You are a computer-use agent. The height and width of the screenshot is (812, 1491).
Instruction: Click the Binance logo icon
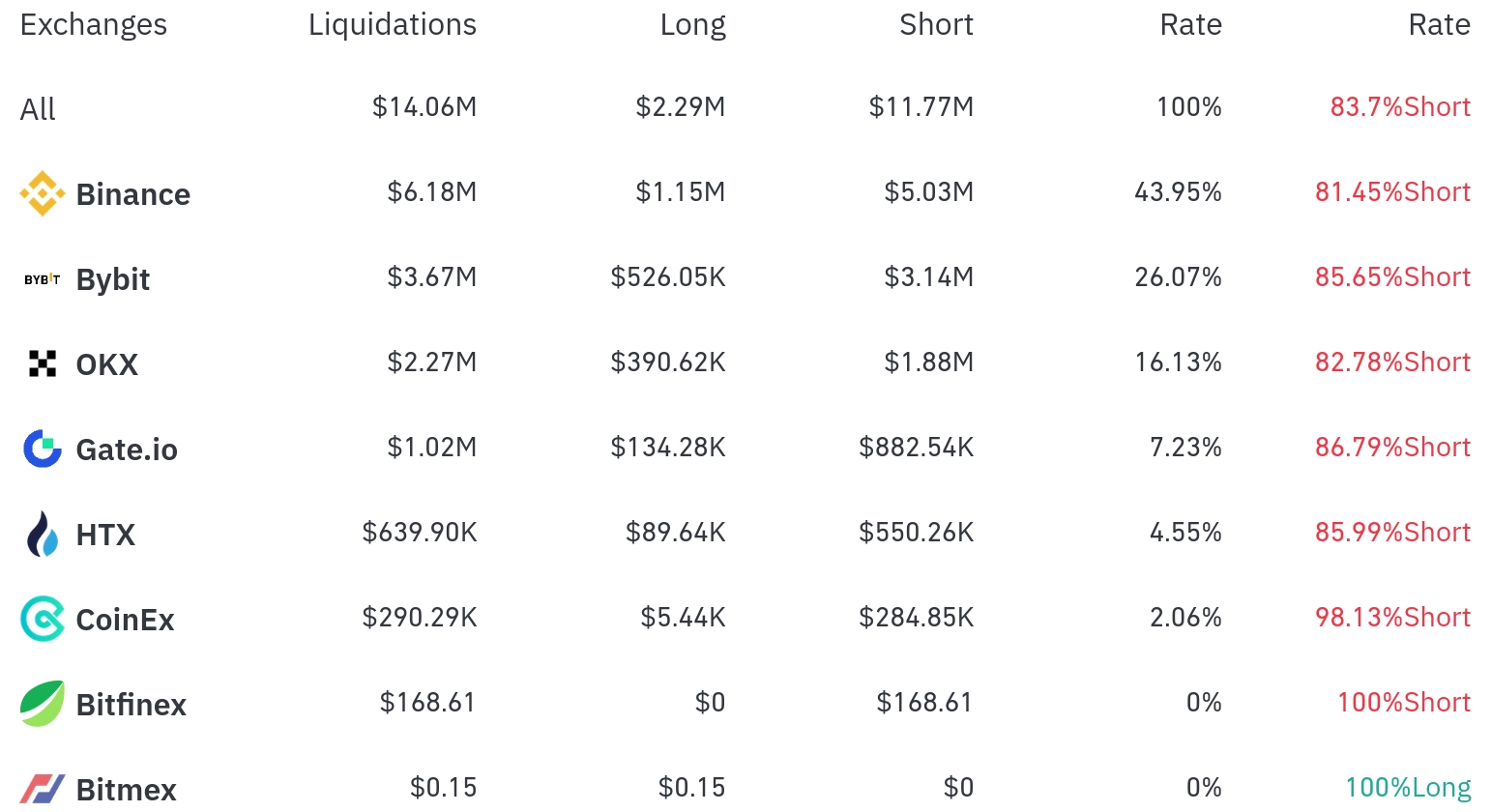coord(43,193)
